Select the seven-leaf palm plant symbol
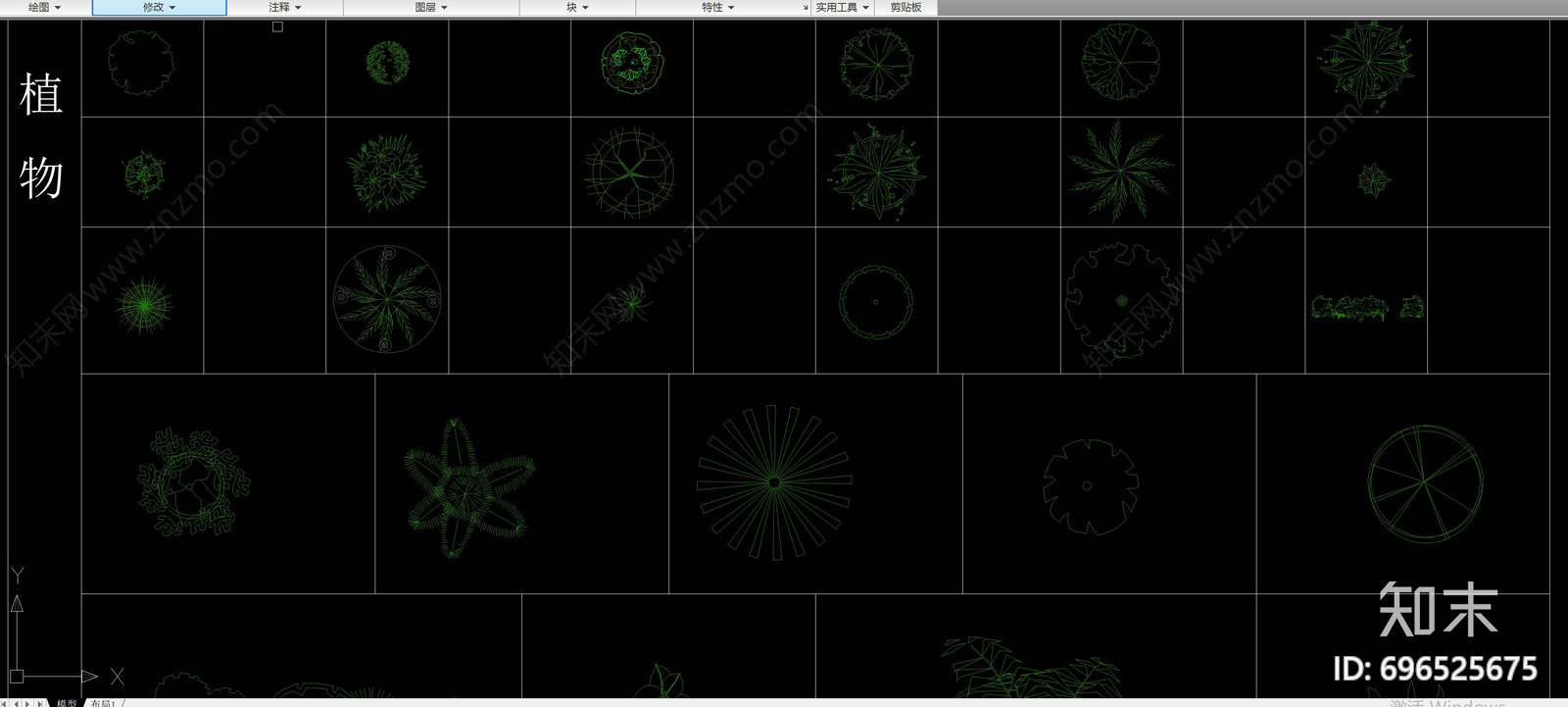Screen dimensions: 1568x707 tap(1118, 171)
